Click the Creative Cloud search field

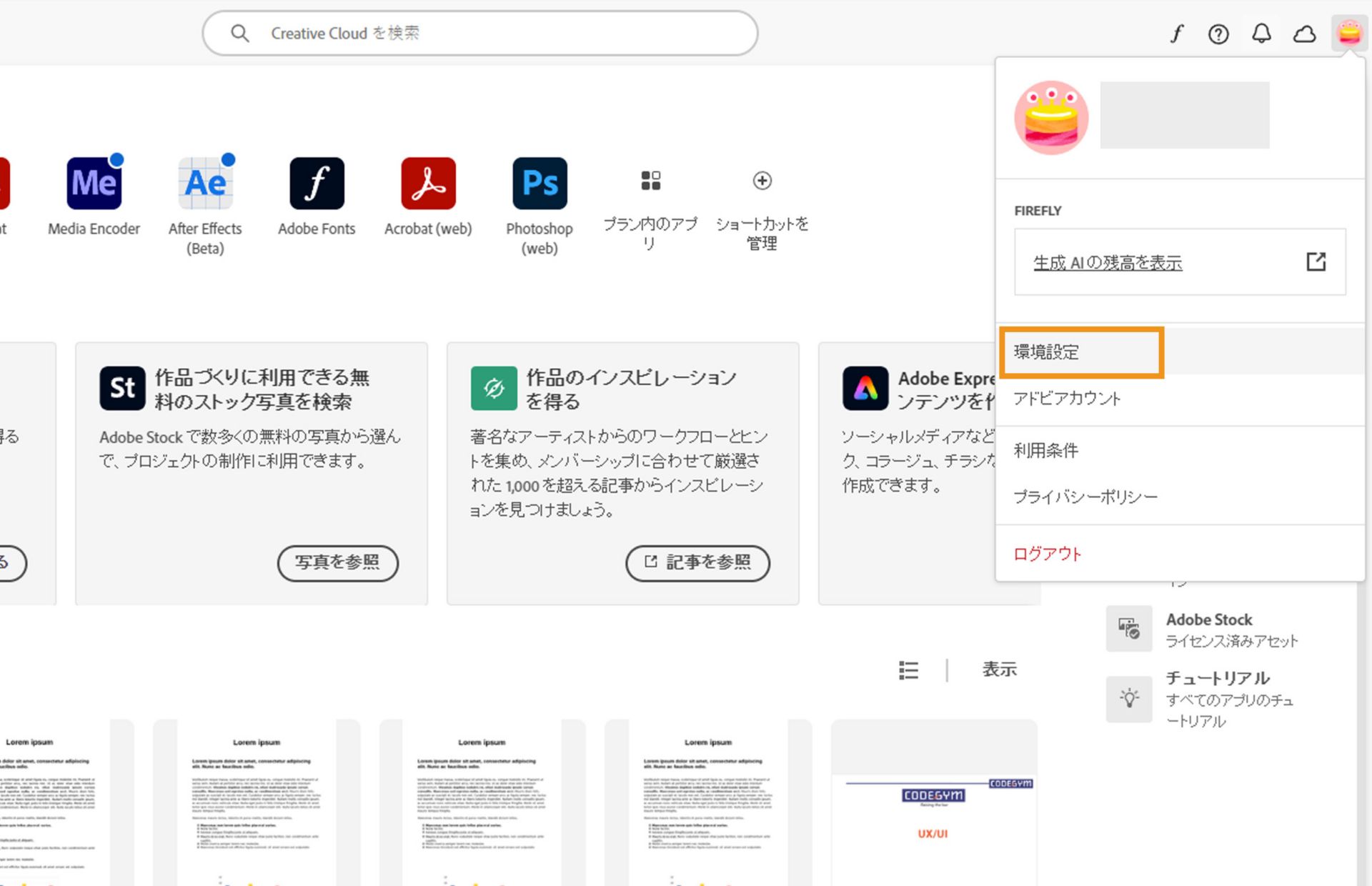(x=479, y=34)
